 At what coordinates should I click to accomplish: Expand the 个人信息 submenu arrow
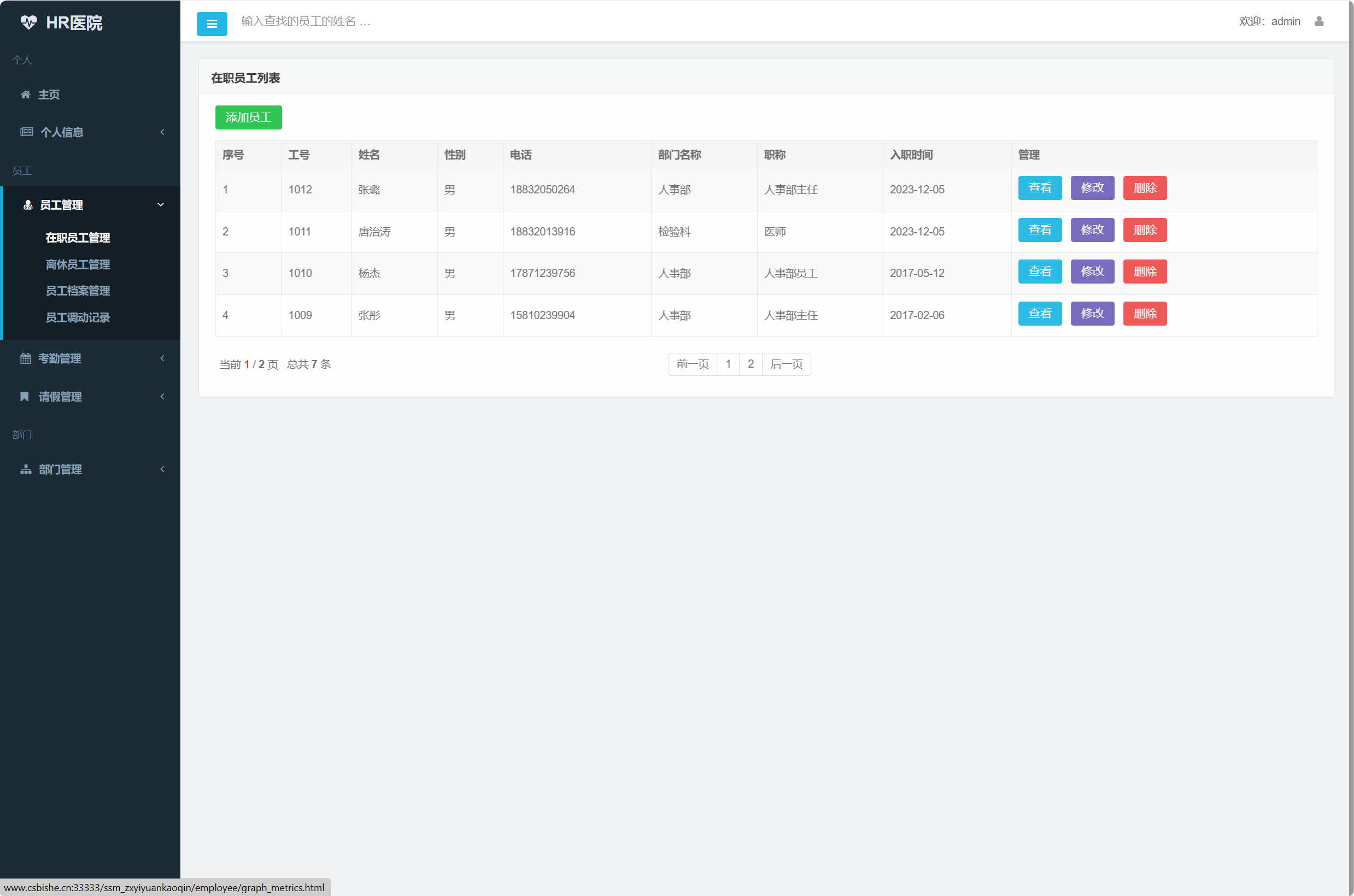coord(162,132)
